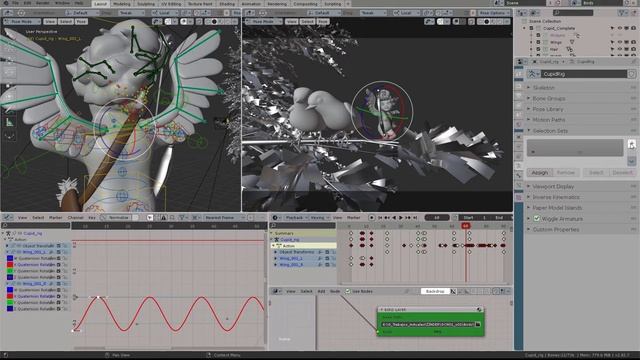Click green Y Quaternion Rotation swatch under Wing_001_L
640x360 pixels.
coord(10,271)
